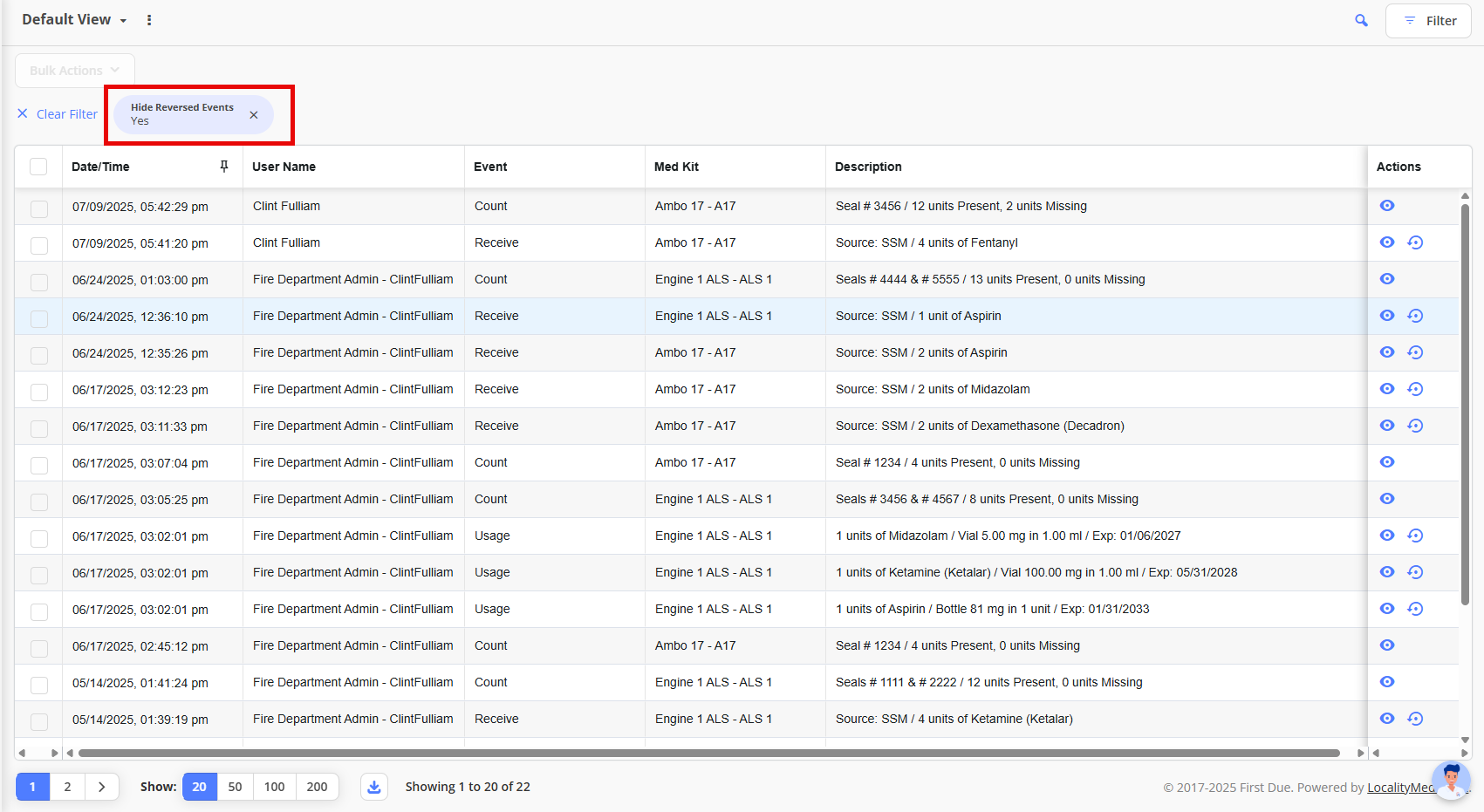View the 2 units of Midazolam receive event
The width and height of the screenshot is (1484, 812).
[x=1387, y=389]
